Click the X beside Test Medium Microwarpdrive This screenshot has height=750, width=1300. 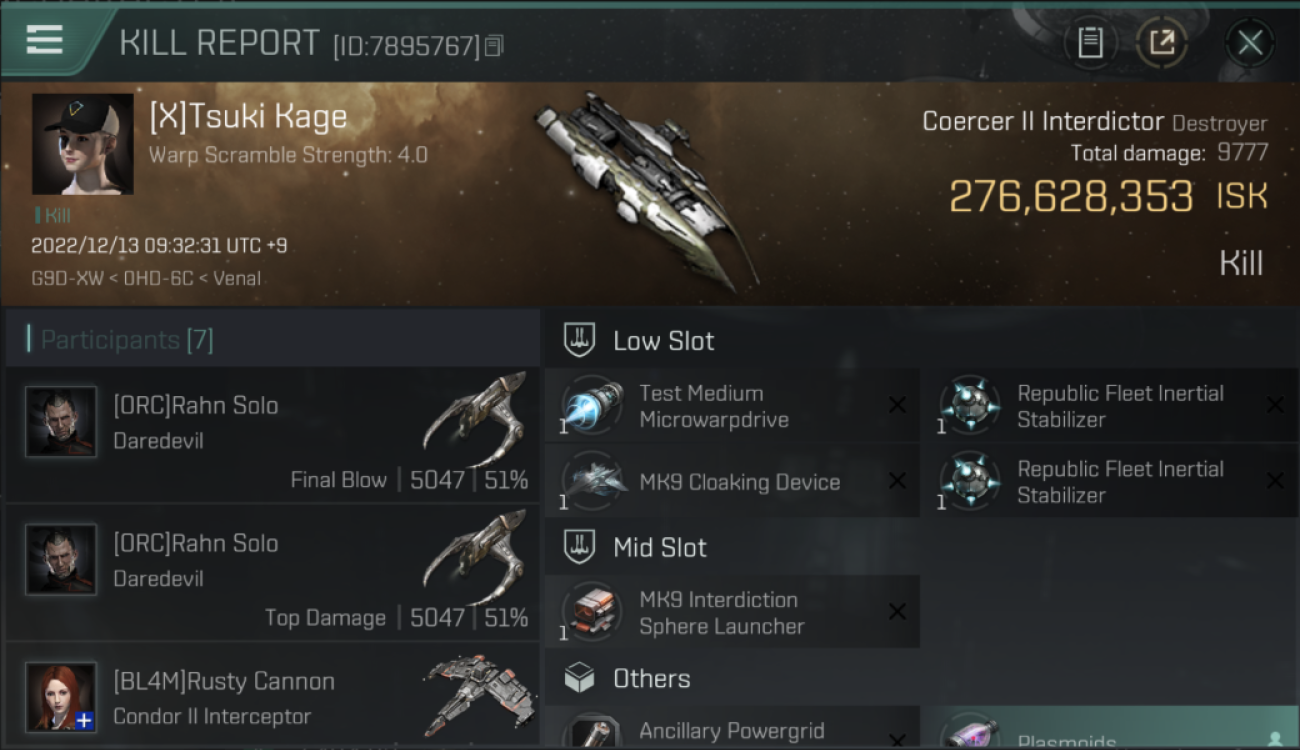click(x=897, y=405)
